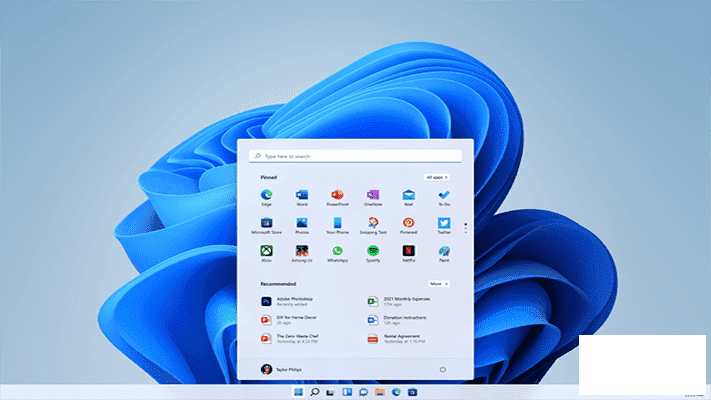
Task: Open File Explorer from the taskbar
Action: [x=380, y=392]
